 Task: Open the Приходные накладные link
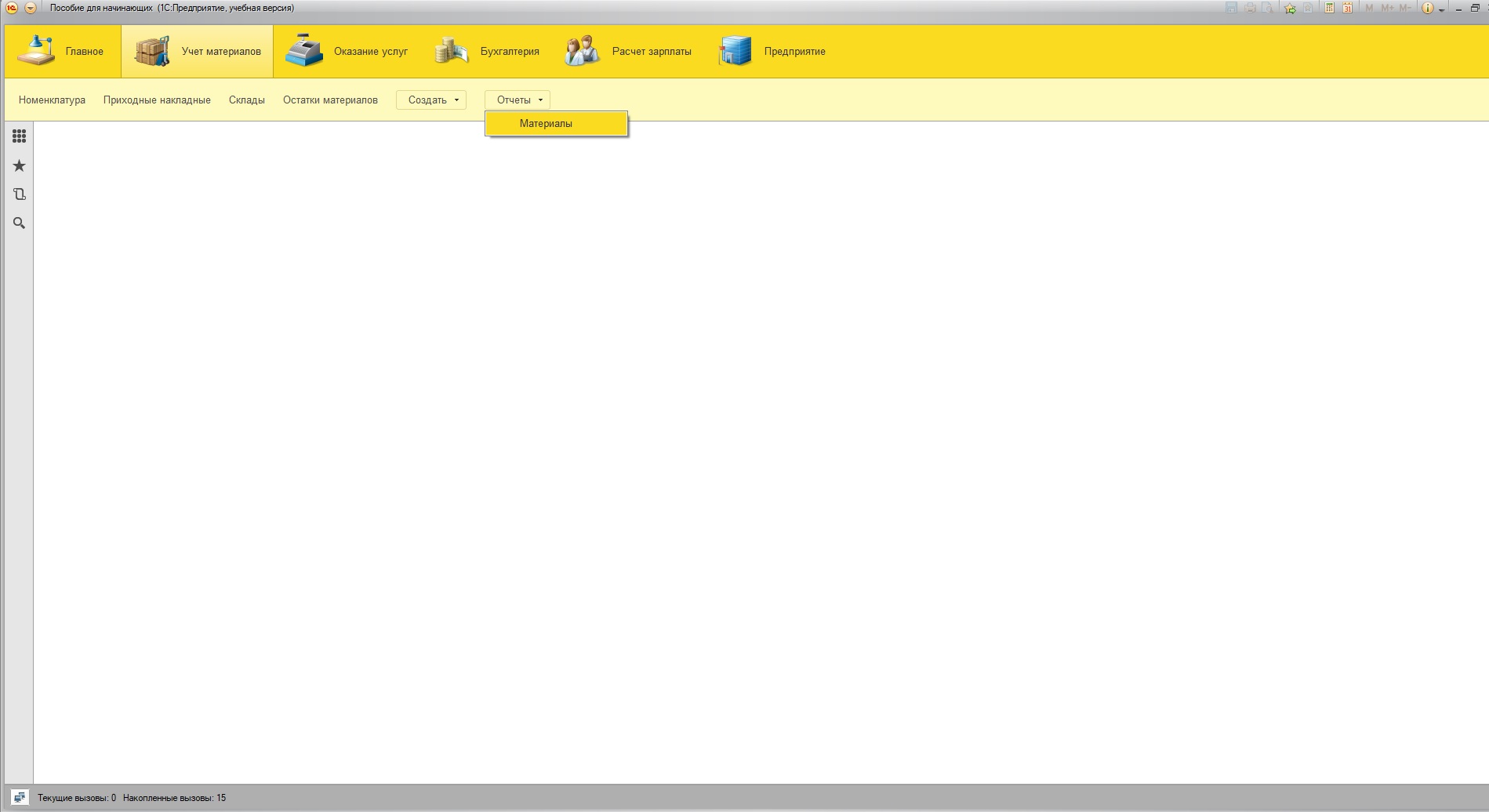157,100
